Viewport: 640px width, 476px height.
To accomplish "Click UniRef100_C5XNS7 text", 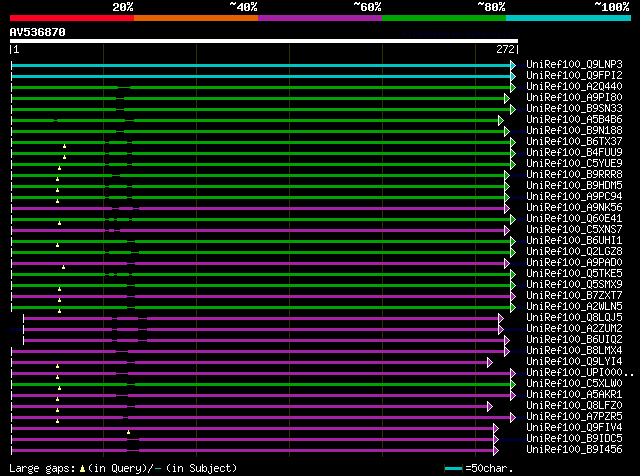I will point(574,230).
